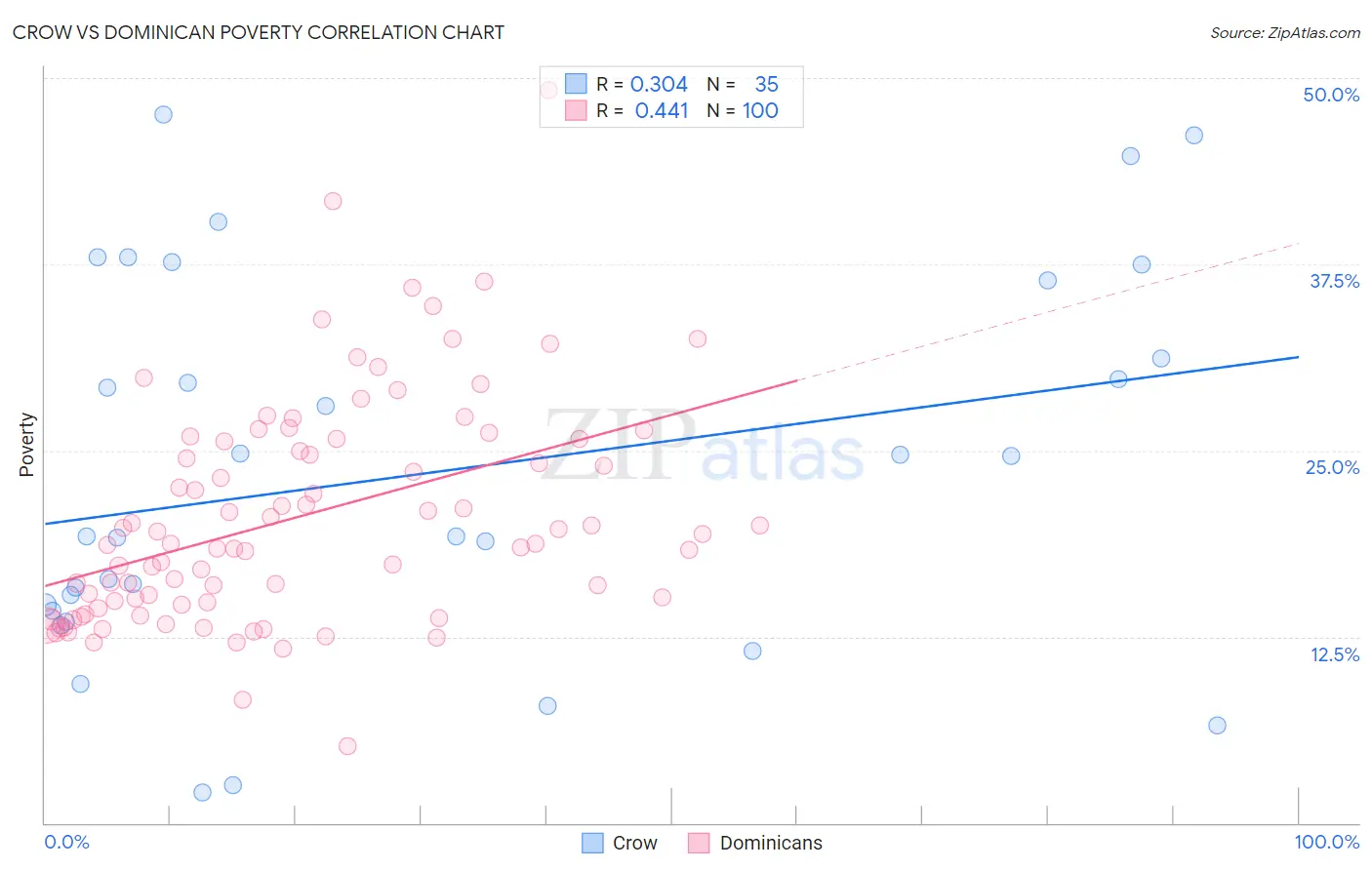Click the ZIPatlas watermark in chart center
This screenshot has width=1372, height=870.
click(703, 447)
